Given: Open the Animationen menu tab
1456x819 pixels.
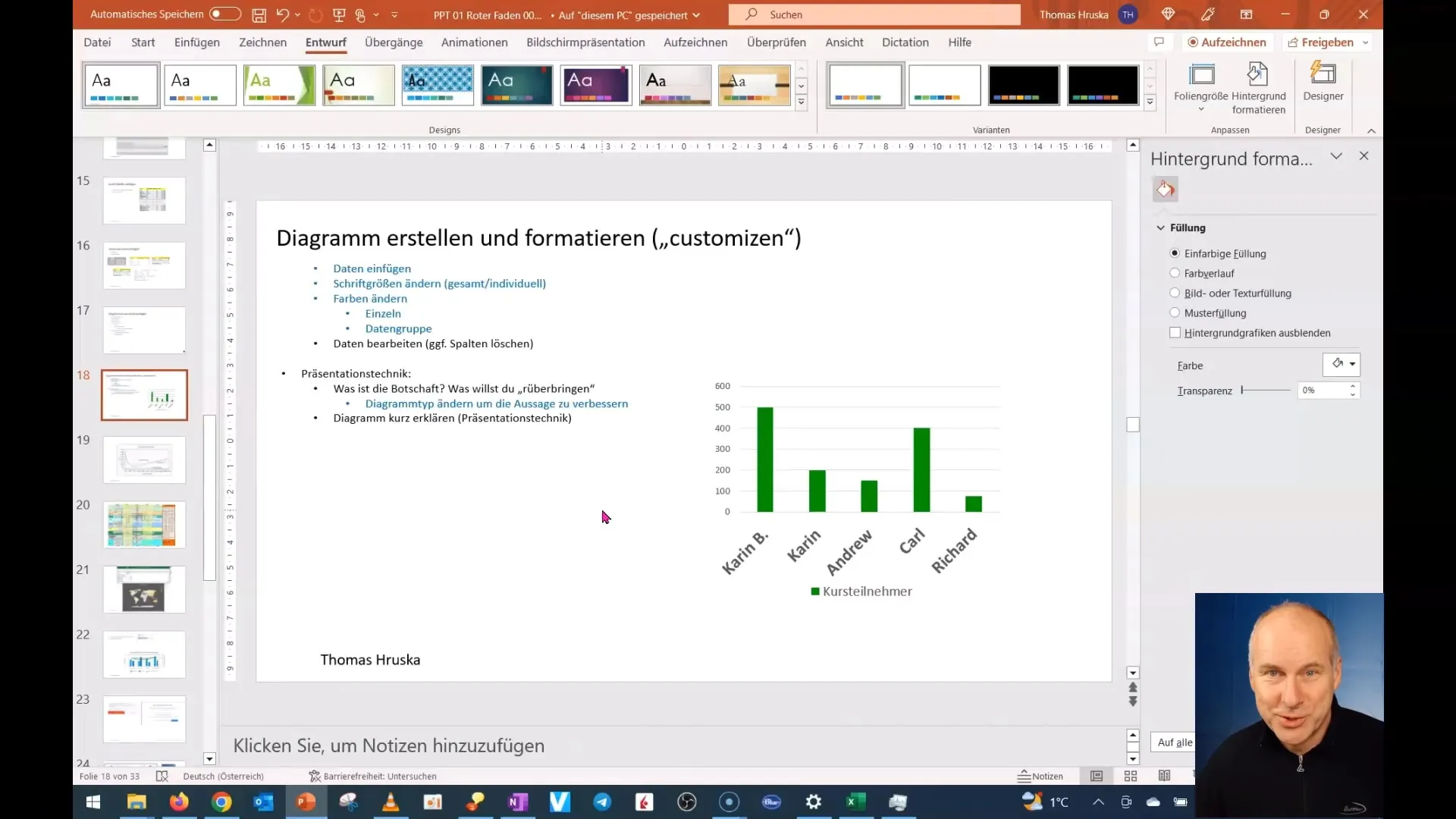Looking at the screenshot, I should tap(474, 42).
